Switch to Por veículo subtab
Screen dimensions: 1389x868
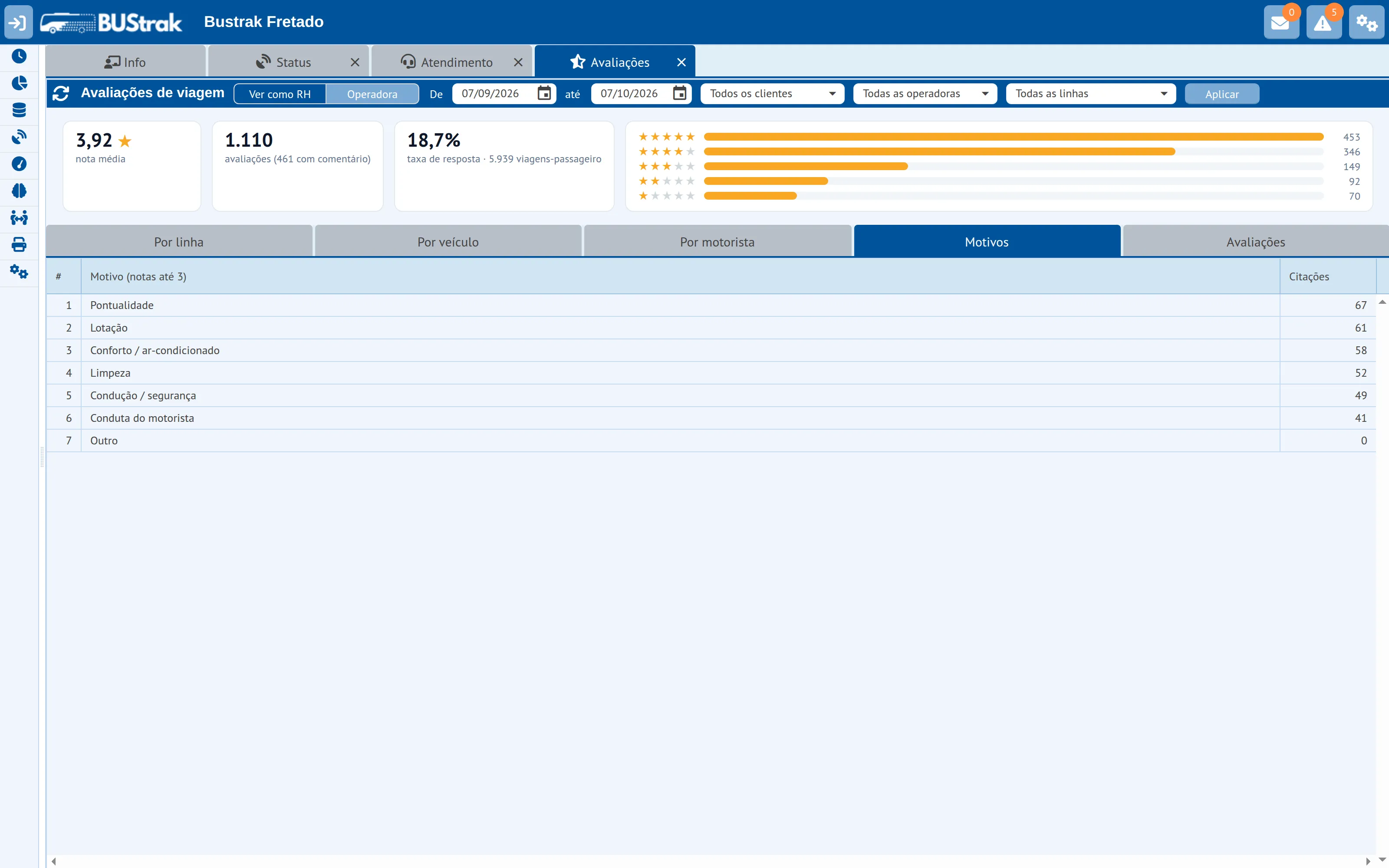click(448, 242)
